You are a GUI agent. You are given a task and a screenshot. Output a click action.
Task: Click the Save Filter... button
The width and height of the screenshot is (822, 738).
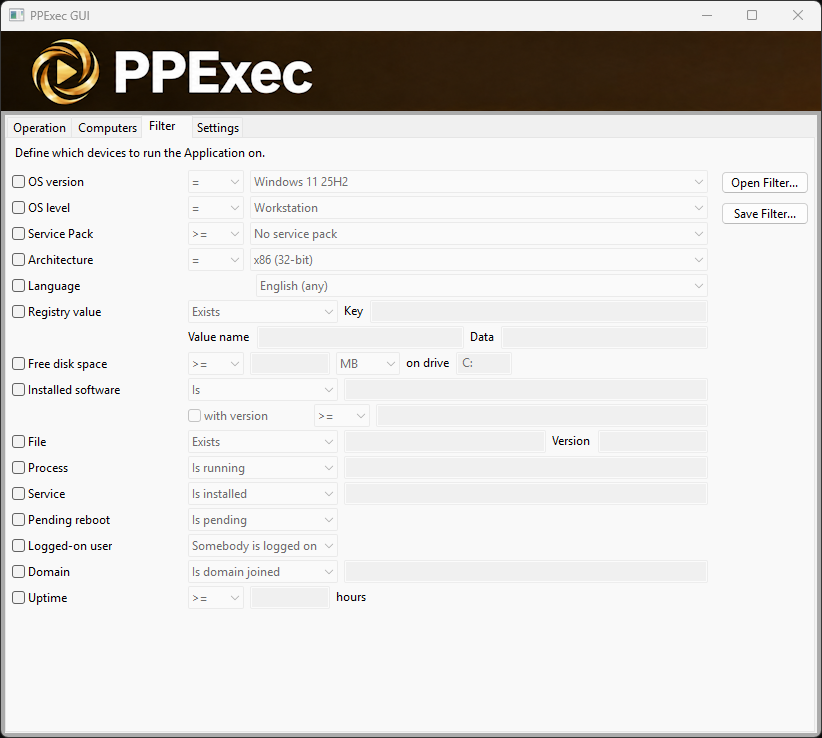pyautogui.click(x=764, y=213)
